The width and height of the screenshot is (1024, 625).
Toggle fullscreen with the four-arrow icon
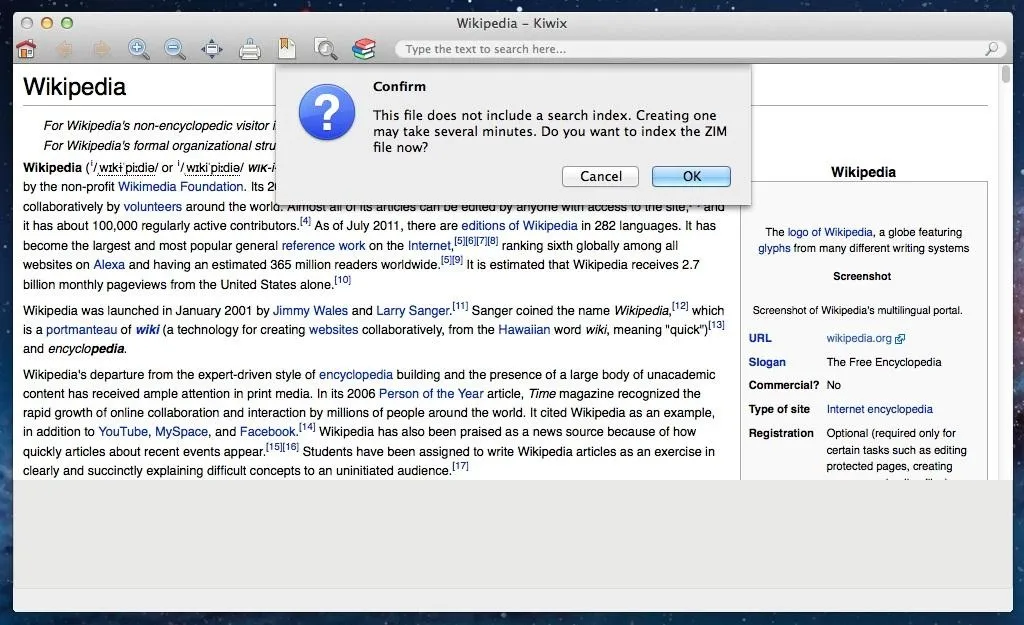pos(212,49)
